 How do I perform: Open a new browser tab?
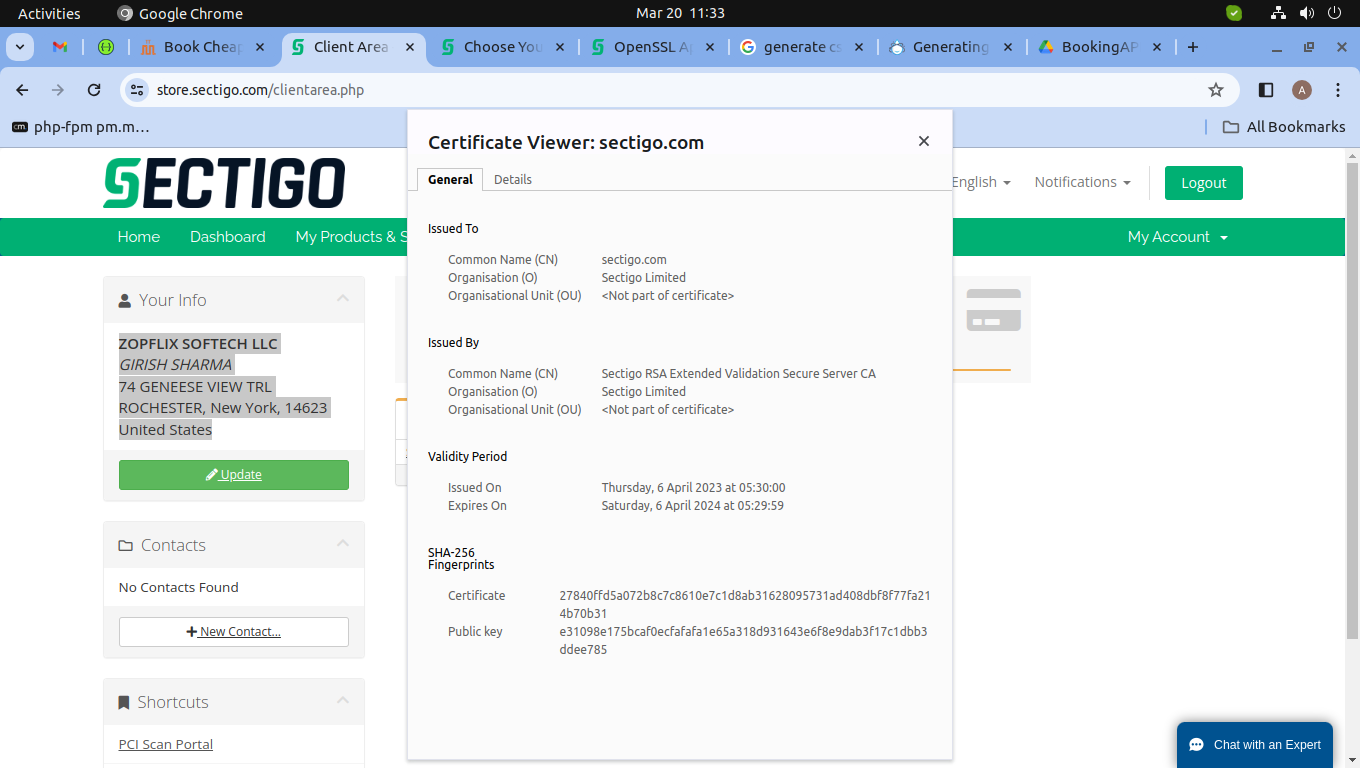[1193, 47]
